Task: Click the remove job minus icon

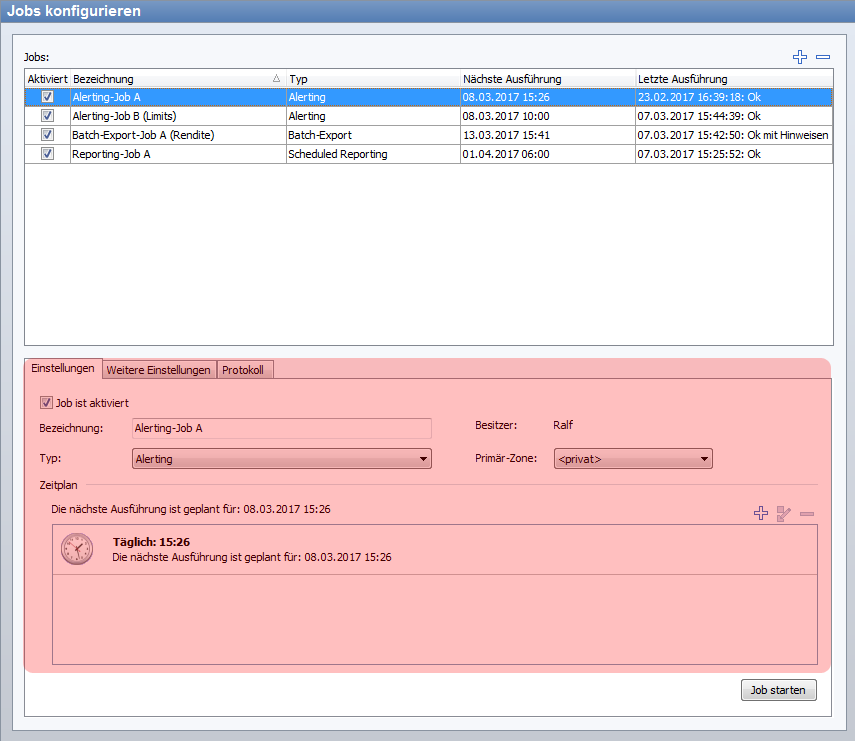Action: pos(823,58)
